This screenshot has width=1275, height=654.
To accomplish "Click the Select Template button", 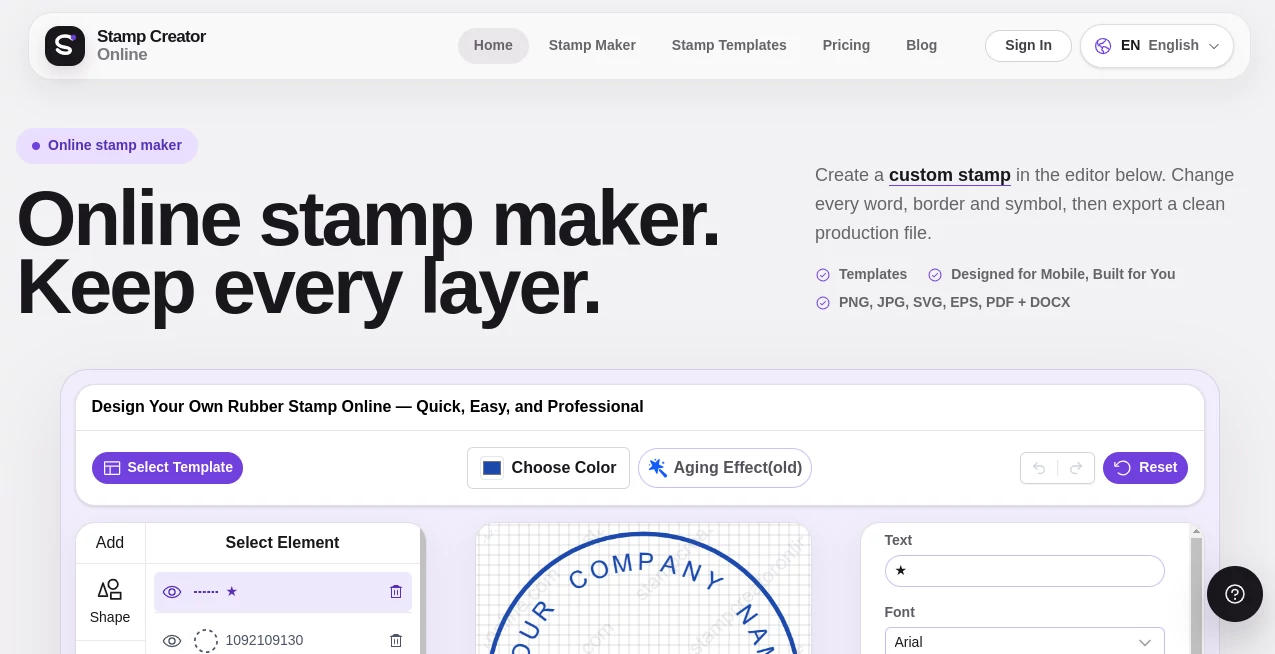I will tap(167, 468).
